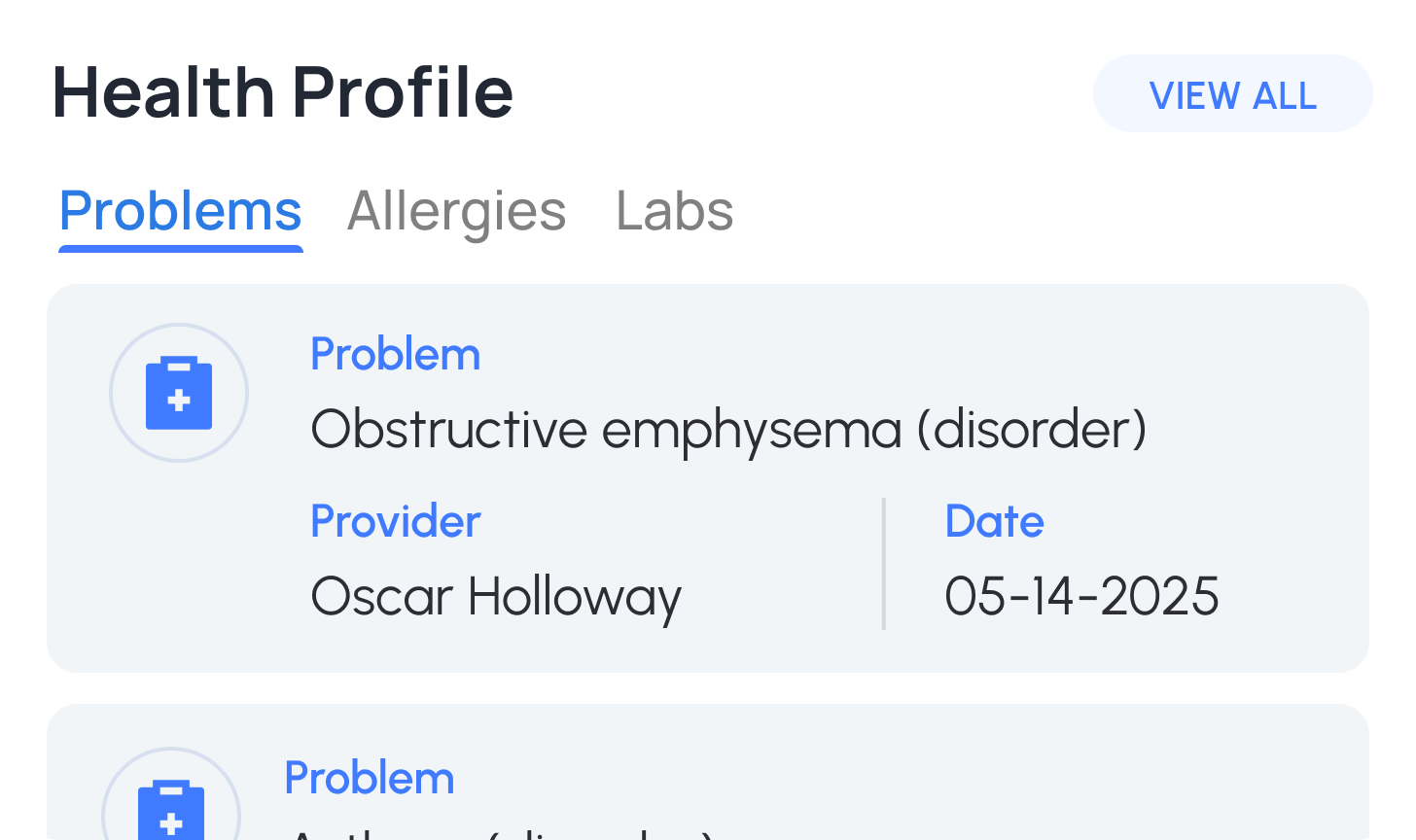
Task: Open the Labs tab
Action: pos(675,211)
